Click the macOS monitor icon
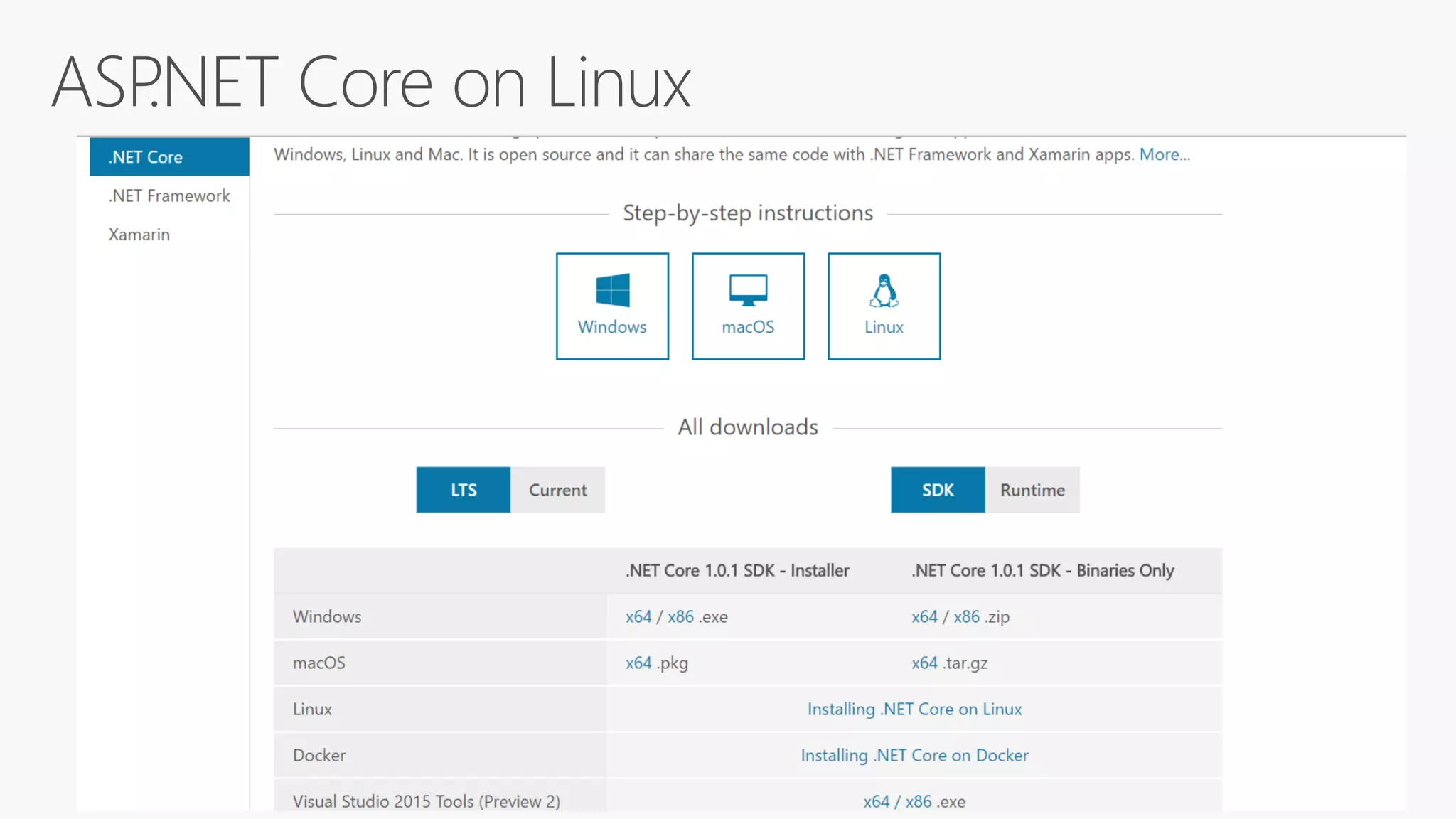 [748, 290]
